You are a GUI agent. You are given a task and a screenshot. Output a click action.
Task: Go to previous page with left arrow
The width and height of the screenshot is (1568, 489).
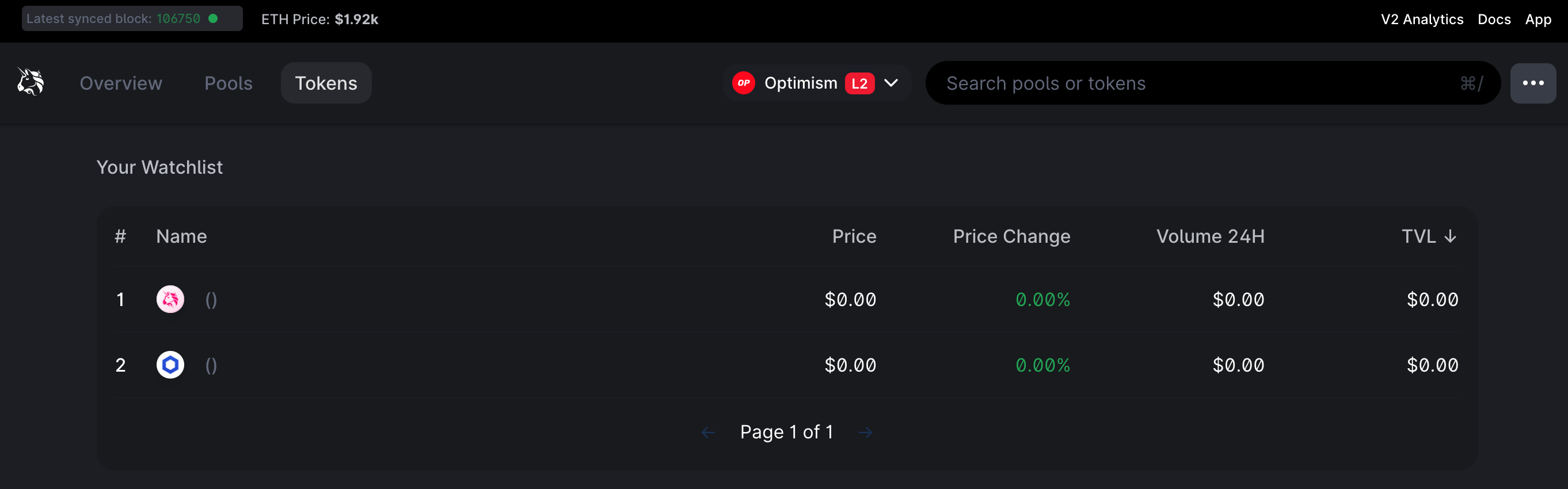[x=708, y=433]
